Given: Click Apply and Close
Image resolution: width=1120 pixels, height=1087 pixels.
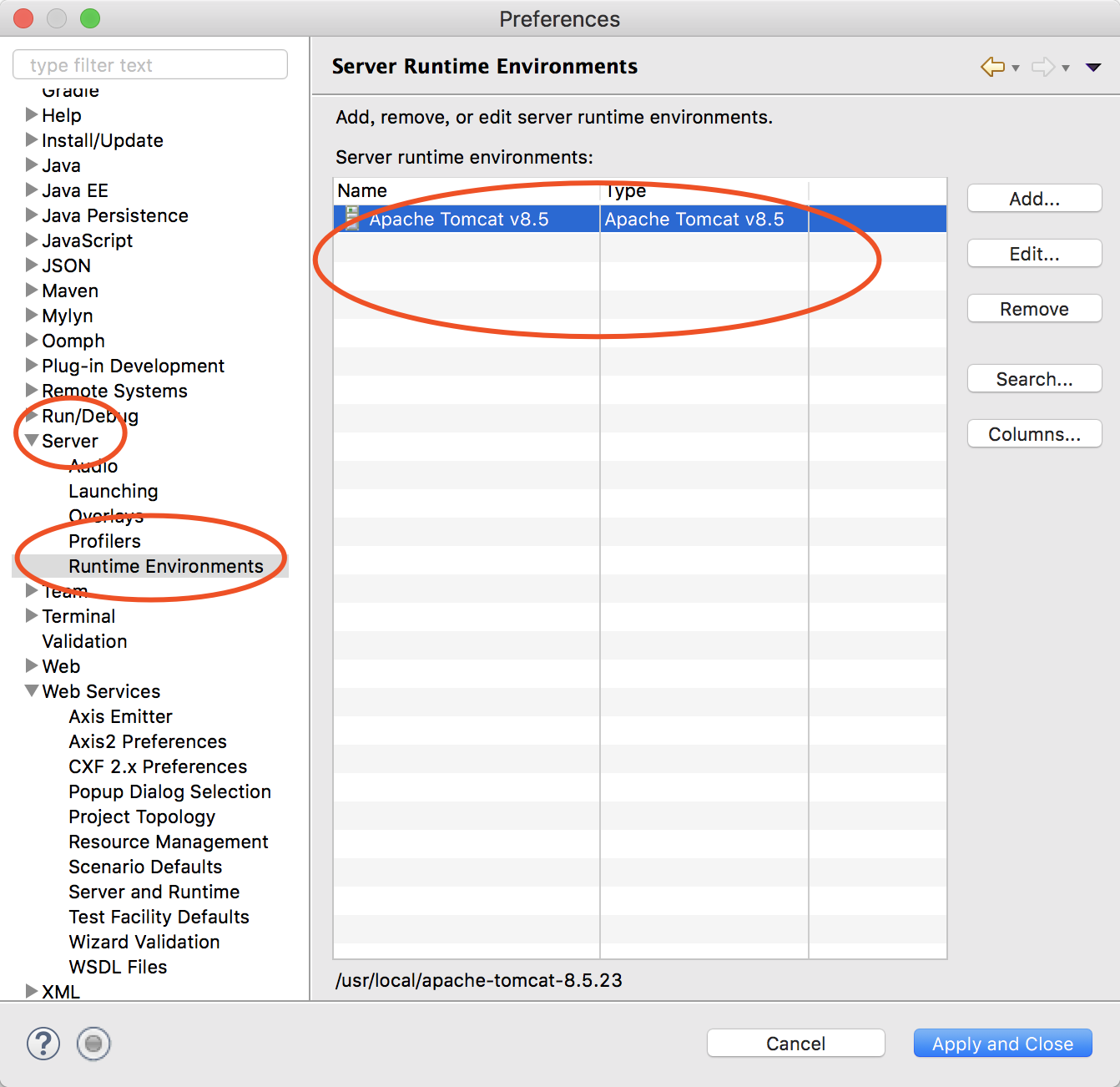Looking at the screenshot, I should coord(1003,1044).
